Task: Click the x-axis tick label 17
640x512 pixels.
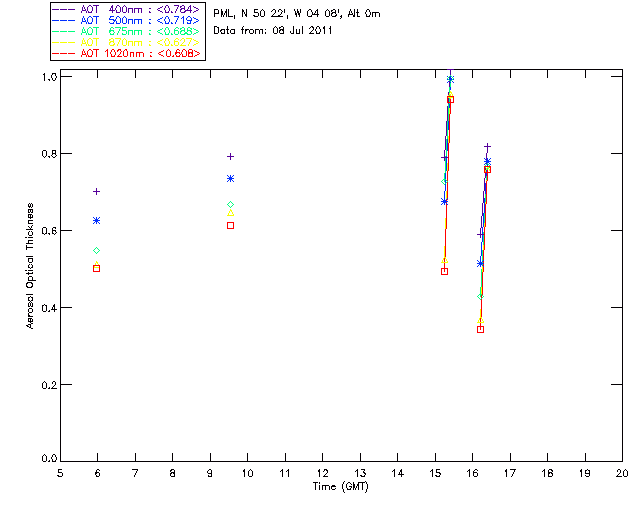Action: tap(510, 473)
